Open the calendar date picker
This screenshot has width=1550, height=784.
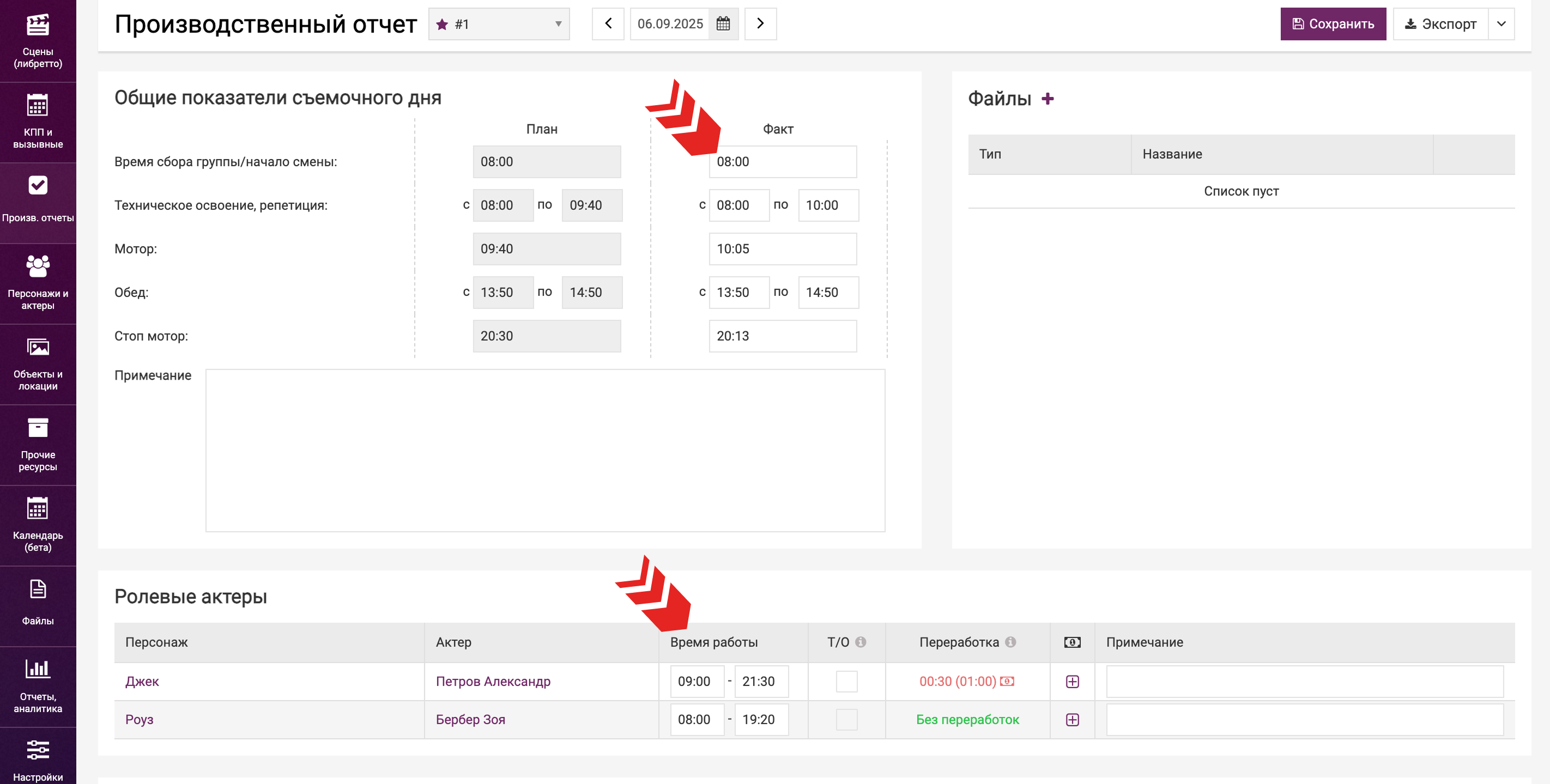(x=723, y=23)
